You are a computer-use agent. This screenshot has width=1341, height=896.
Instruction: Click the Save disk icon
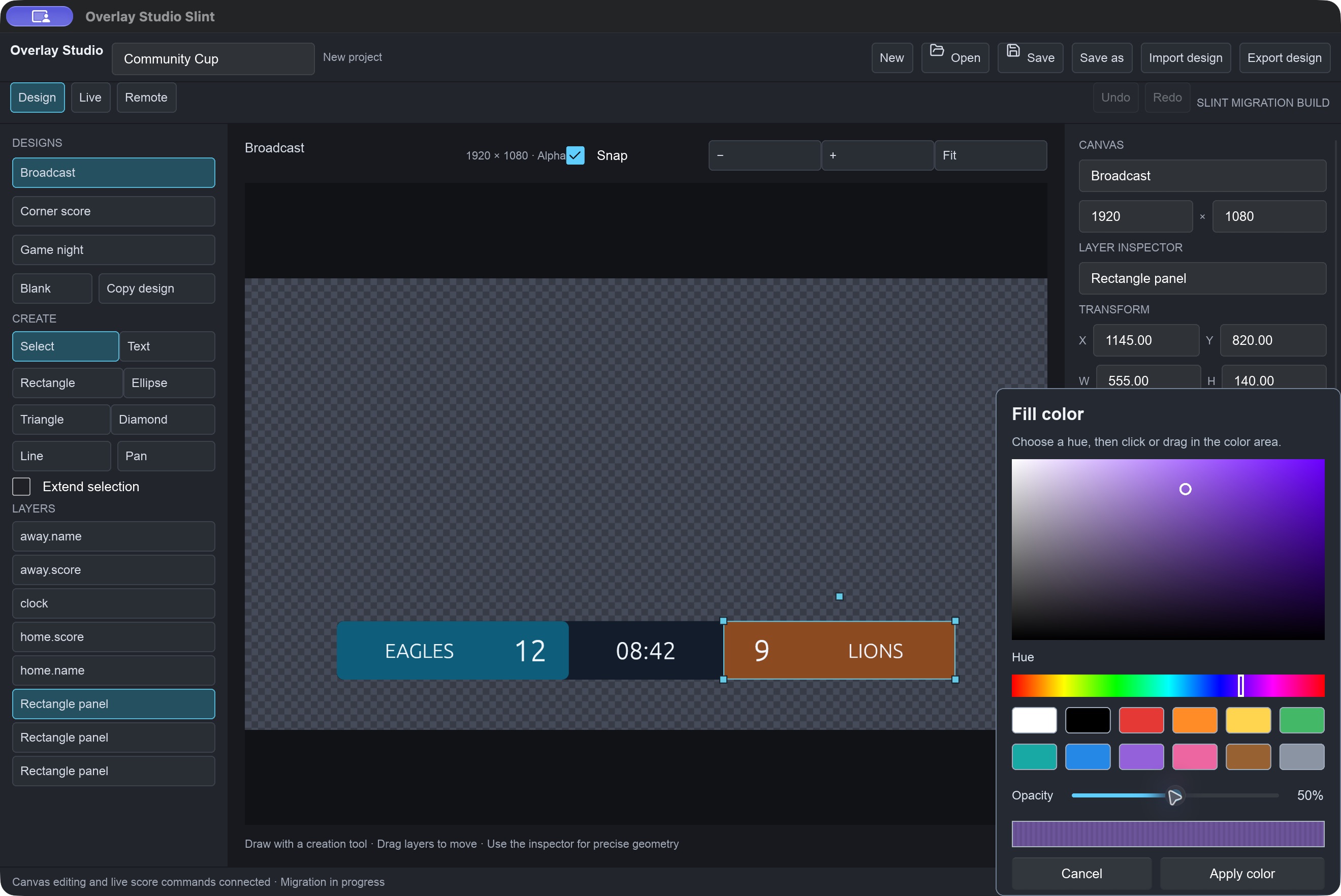click(1012, 50)
